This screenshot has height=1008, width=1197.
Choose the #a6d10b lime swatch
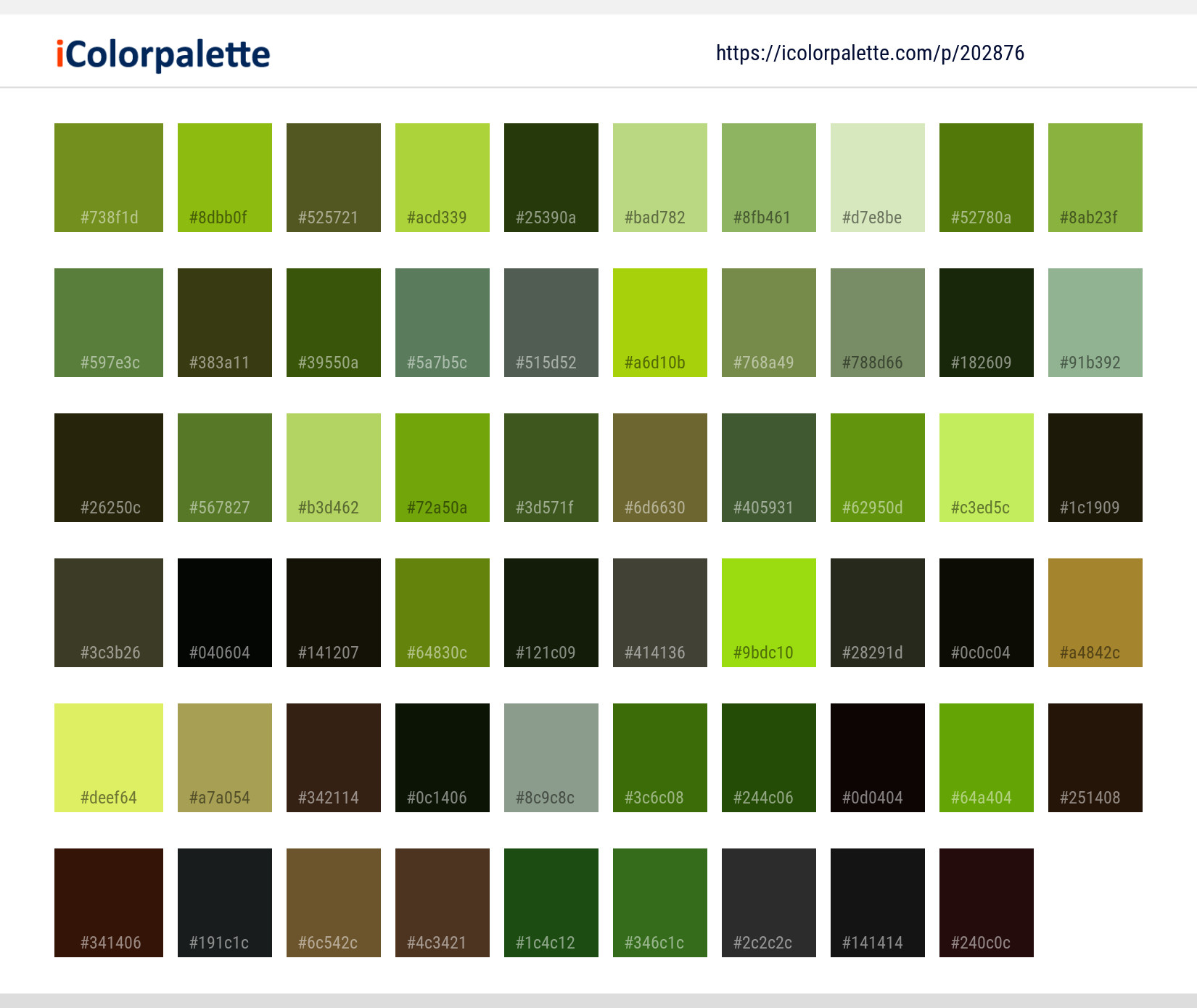[660, 323]
